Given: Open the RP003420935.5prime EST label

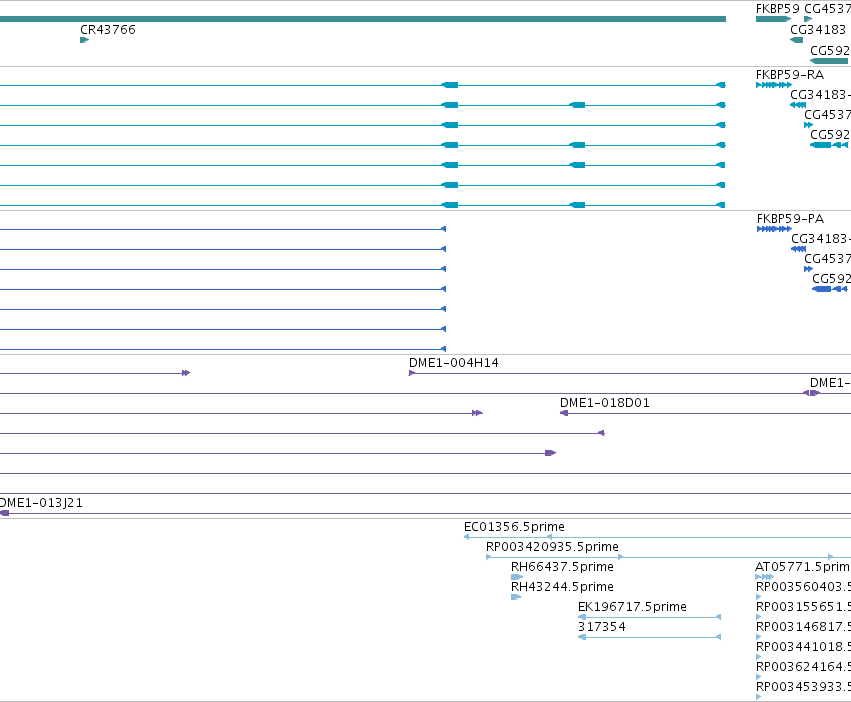Looking at the screenshot, I should coord(552,546).
